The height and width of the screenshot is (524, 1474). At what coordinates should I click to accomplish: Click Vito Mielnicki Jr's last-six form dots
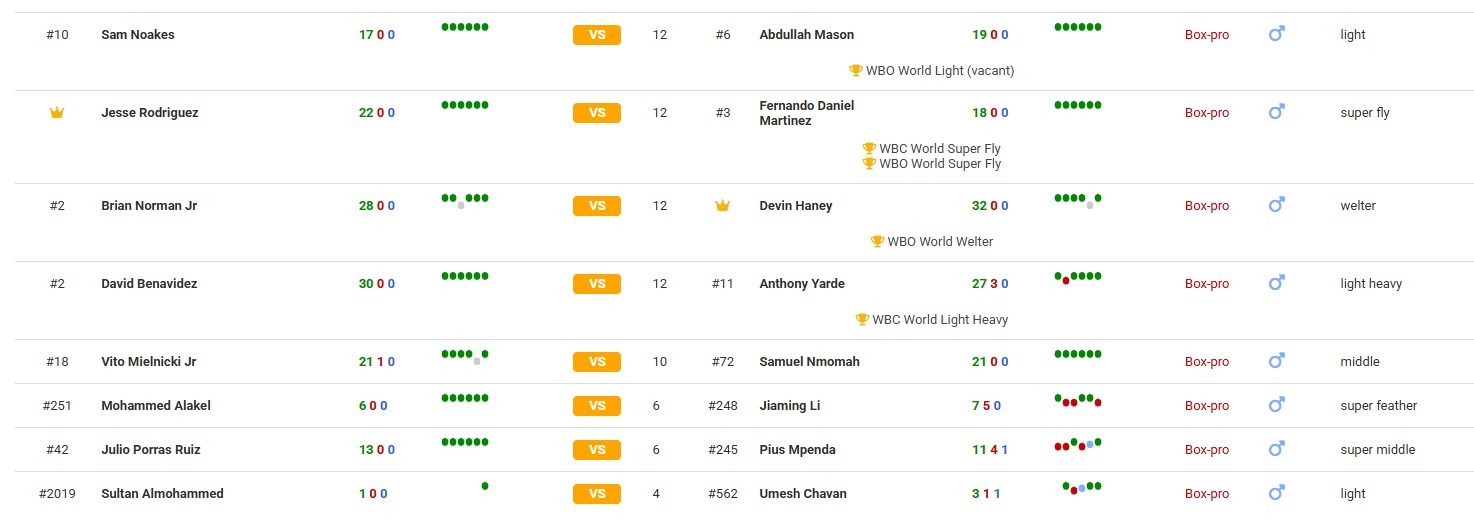pyautogui.click(x=465, y=356)
